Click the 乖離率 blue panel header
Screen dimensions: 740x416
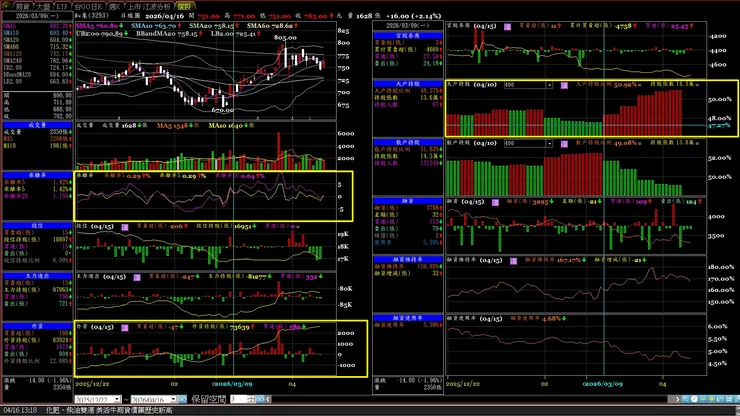point(37,175)
